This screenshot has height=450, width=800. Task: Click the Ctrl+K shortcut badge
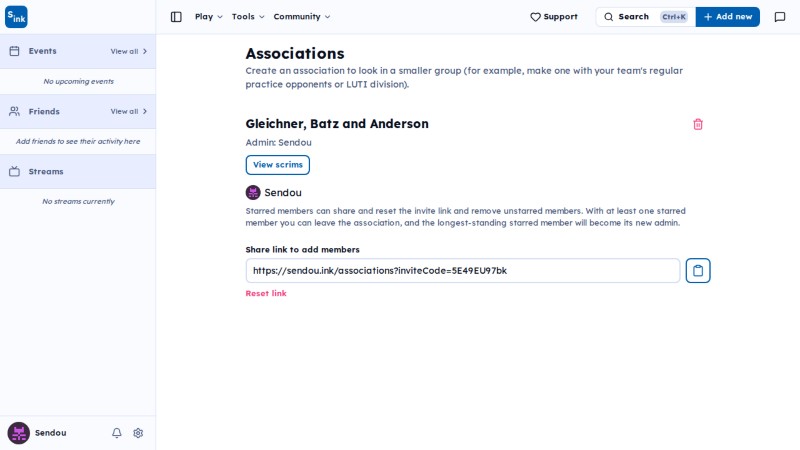tap(674, 17)
